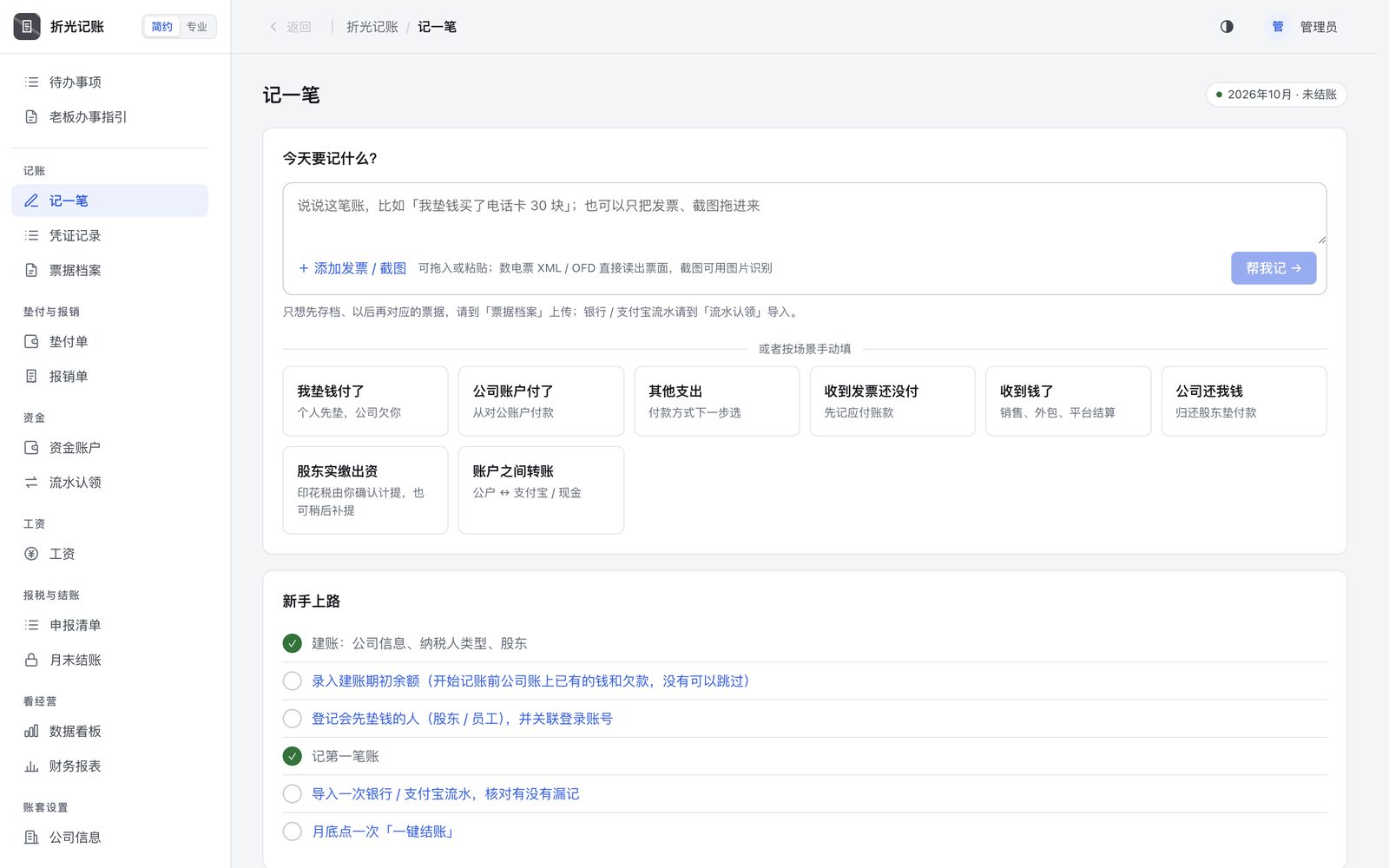This screenshot has width=1389, height=868.
Task: Click the 公司信息 building icon
Action: [x=31, y=837]
